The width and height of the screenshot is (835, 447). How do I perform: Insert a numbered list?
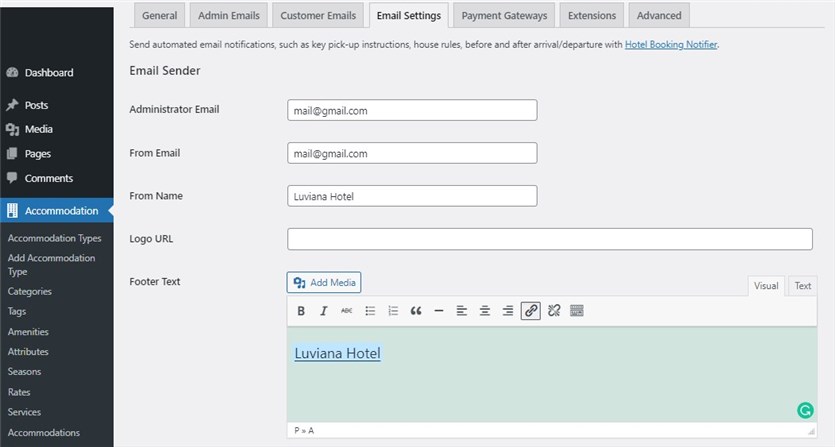click(392, 311)
